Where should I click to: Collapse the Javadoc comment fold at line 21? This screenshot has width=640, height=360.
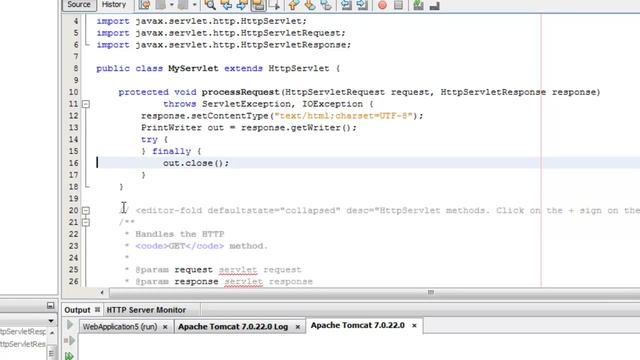click(x=86, y=222)
